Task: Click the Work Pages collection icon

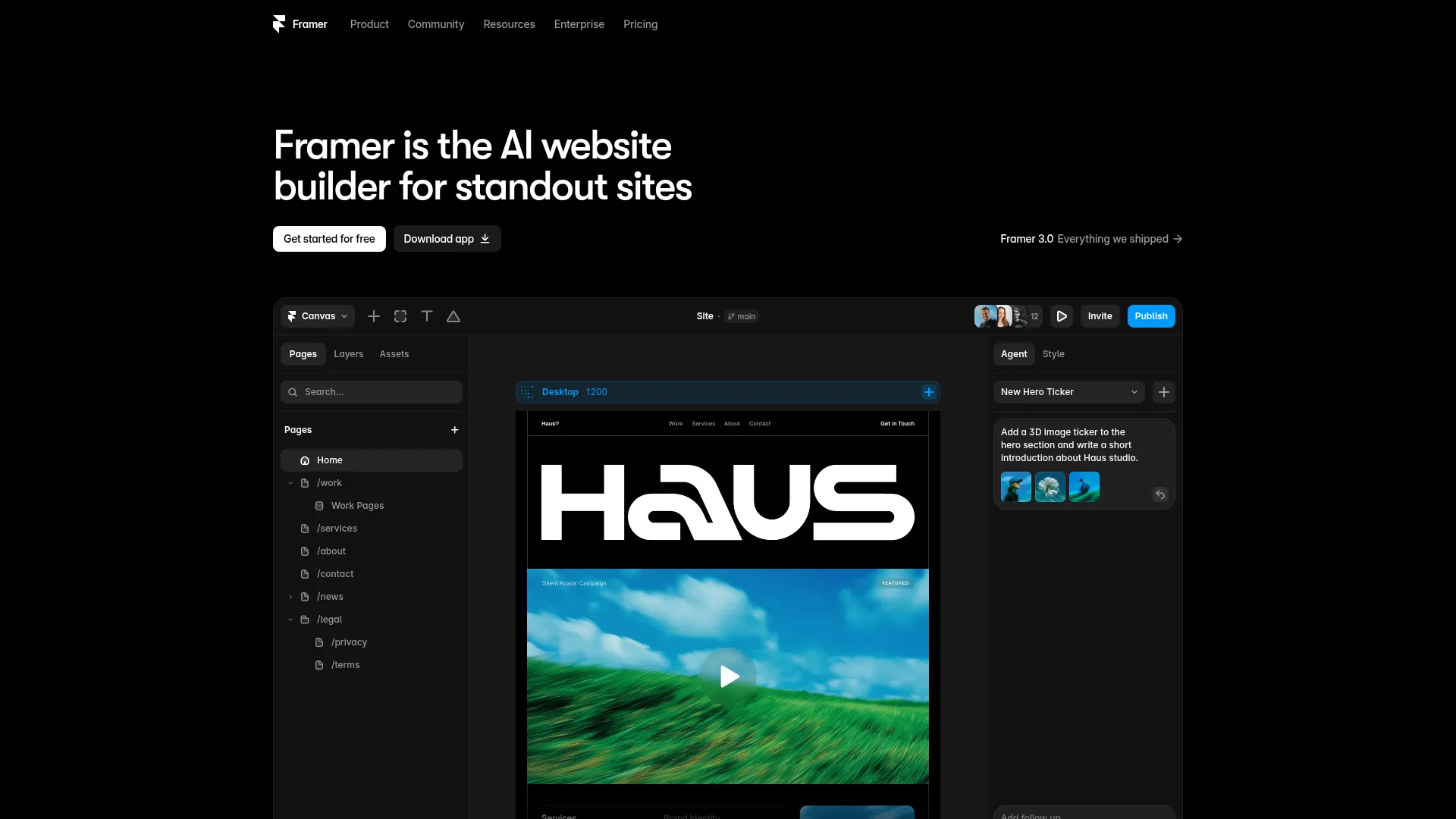Action: (319, 506)
